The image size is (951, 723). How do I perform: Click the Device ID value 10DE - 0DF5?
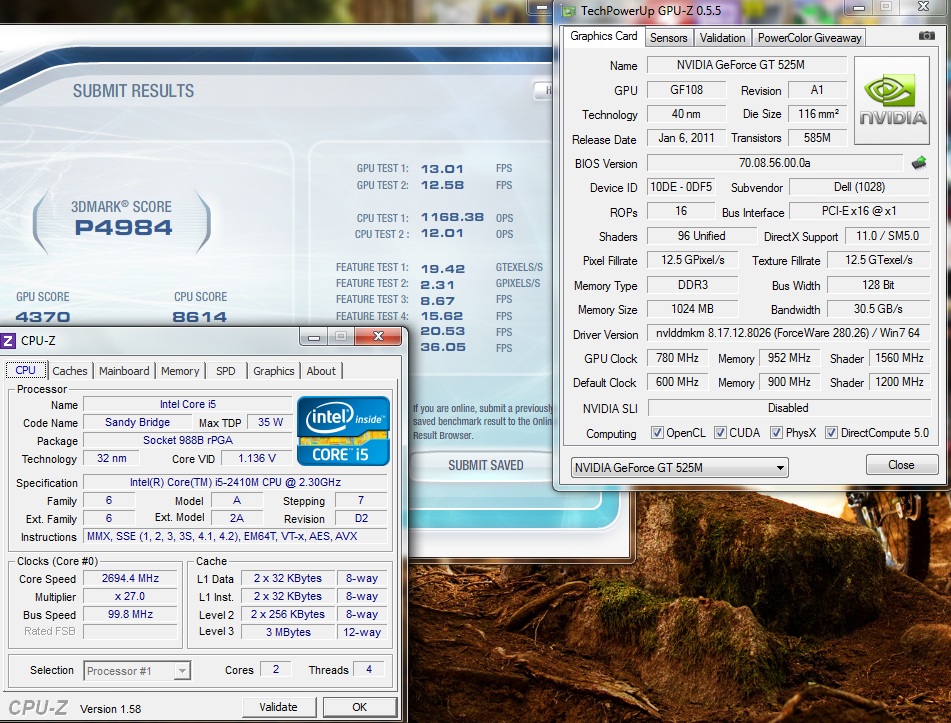click(x=680, y=187)
